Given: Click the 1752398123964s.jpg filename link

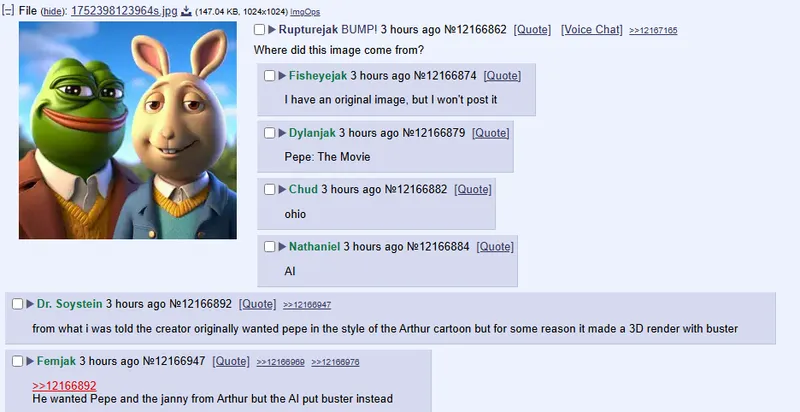Looking at the screenshot, I should point(124,11).
